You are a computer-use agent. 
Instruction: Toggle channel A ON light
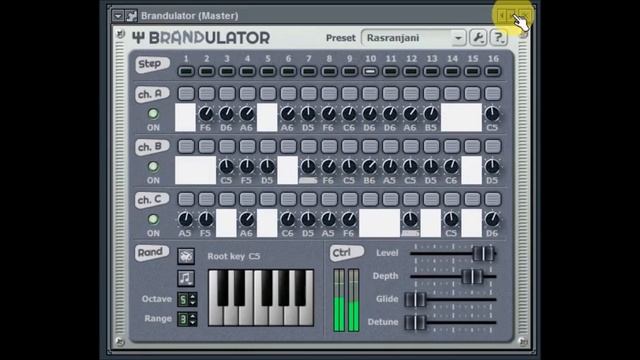click(x=153, y=113)
